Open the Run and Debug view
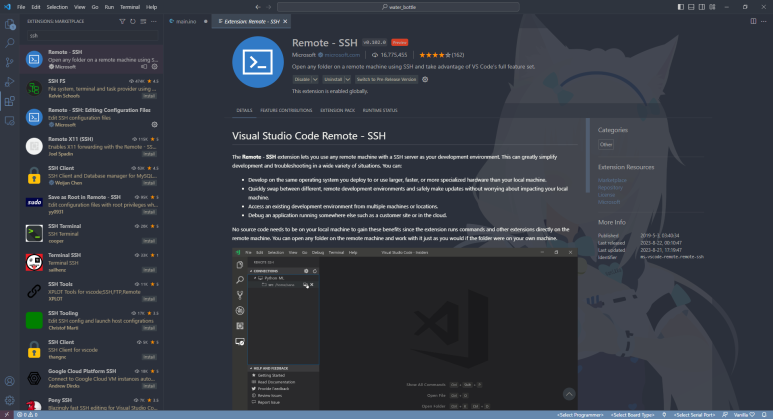The image size is (773, 419). coord(9,82)
